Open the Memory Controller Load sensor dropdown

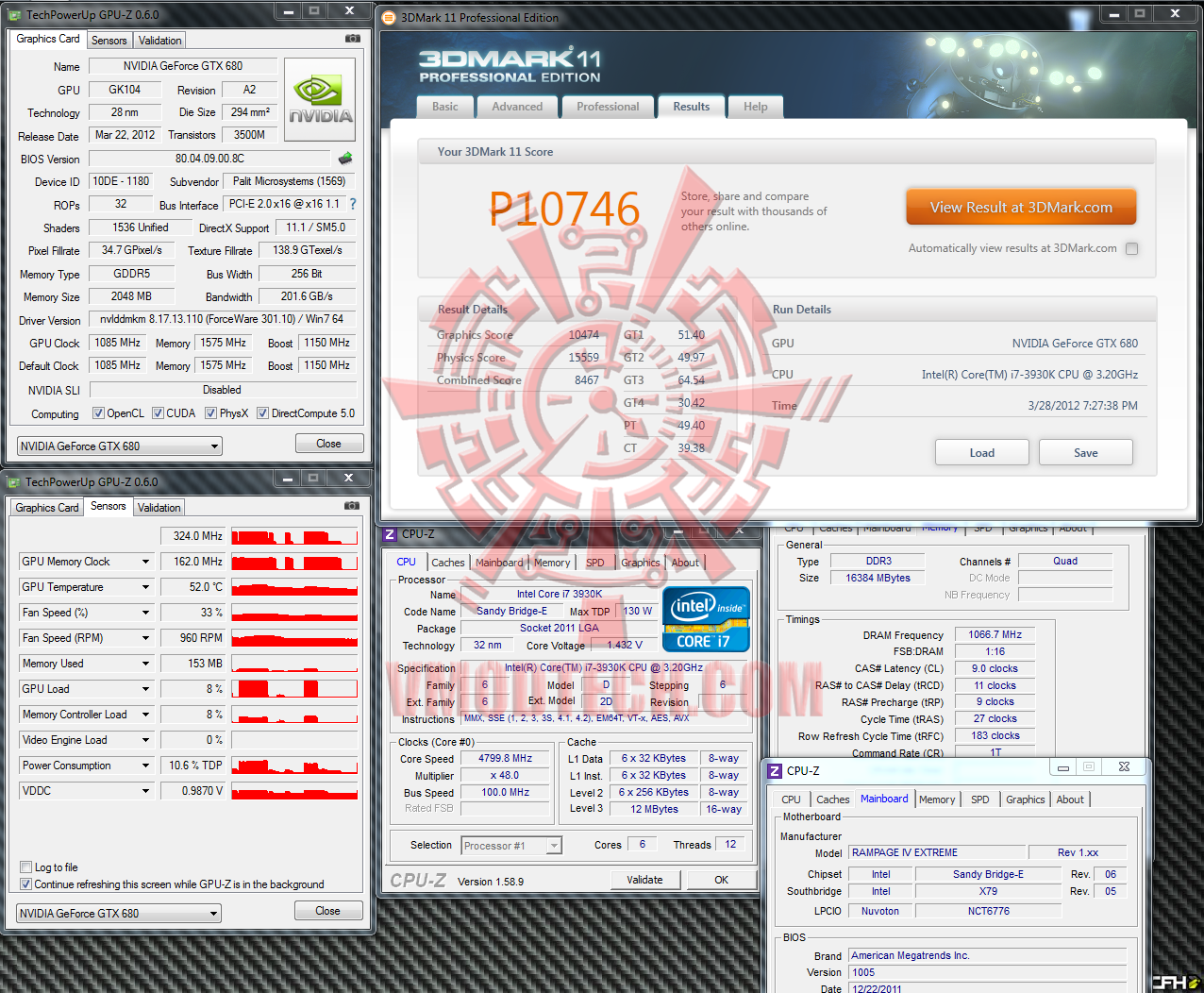coord(146,715)
